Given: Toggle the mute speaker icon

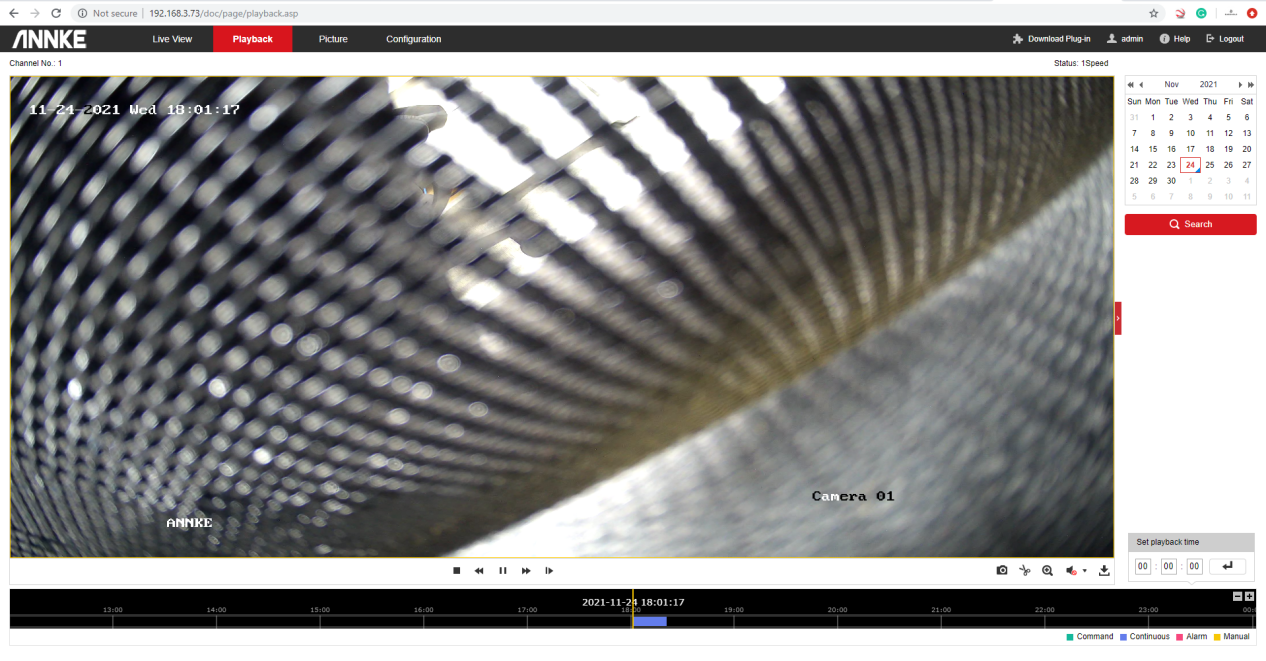Looking at the screenshot, I should tap(1071, 570).
